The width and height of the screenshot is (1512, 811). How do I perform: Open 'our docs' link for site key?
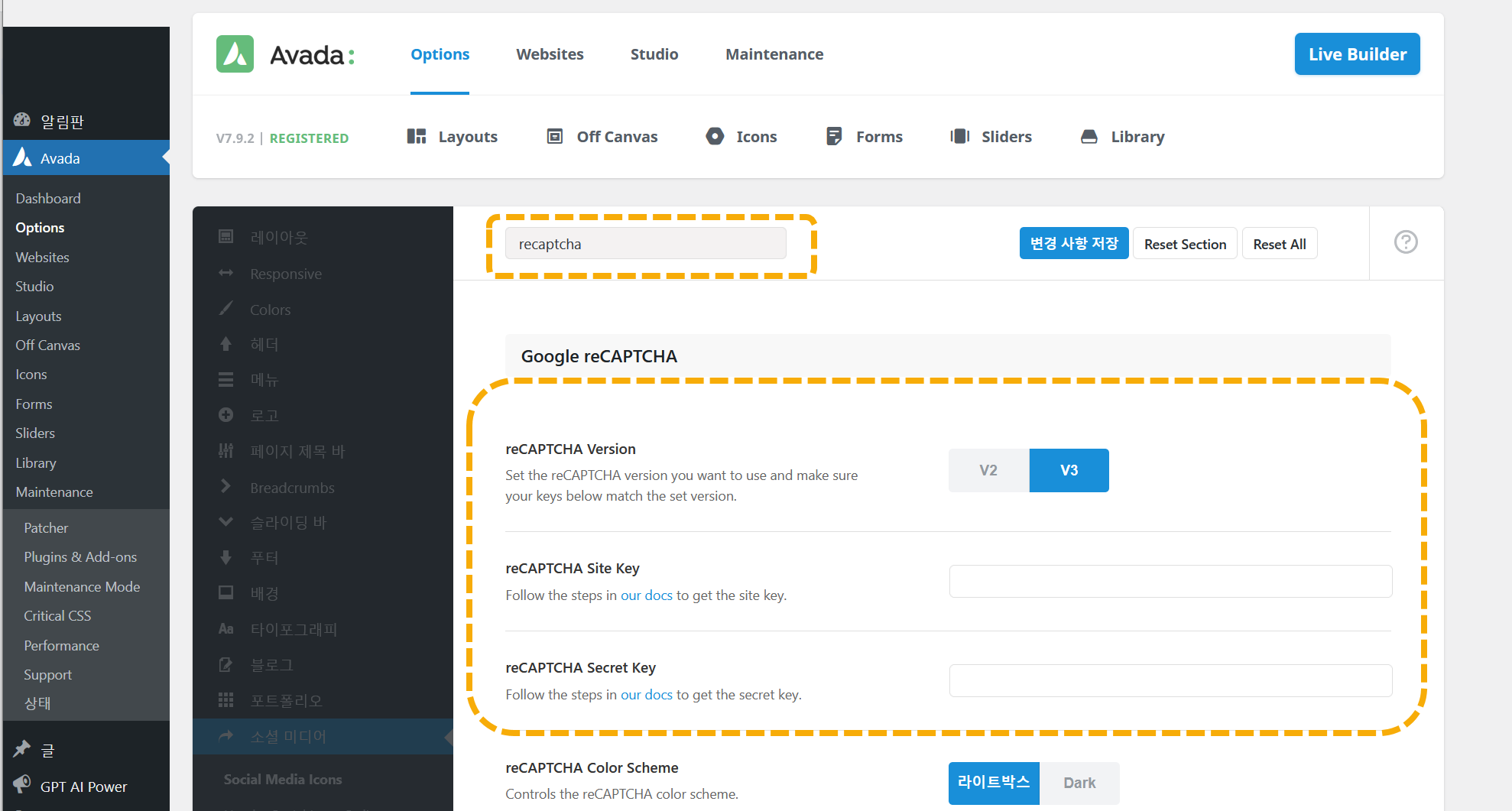tap(646, 595)
